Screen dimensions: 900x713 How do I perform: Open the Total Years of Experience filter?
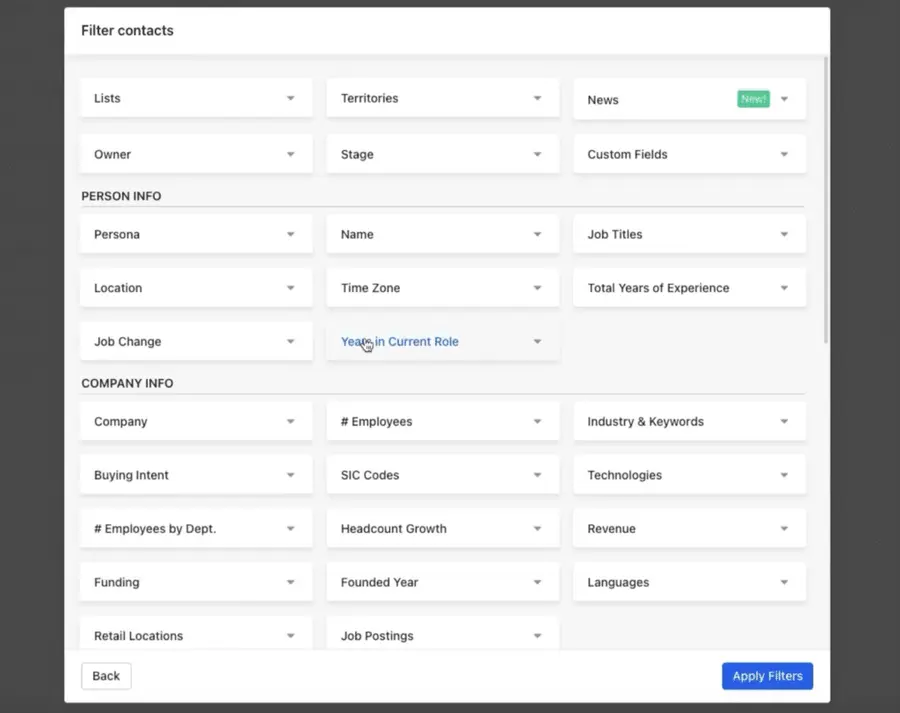coord(688,287)
